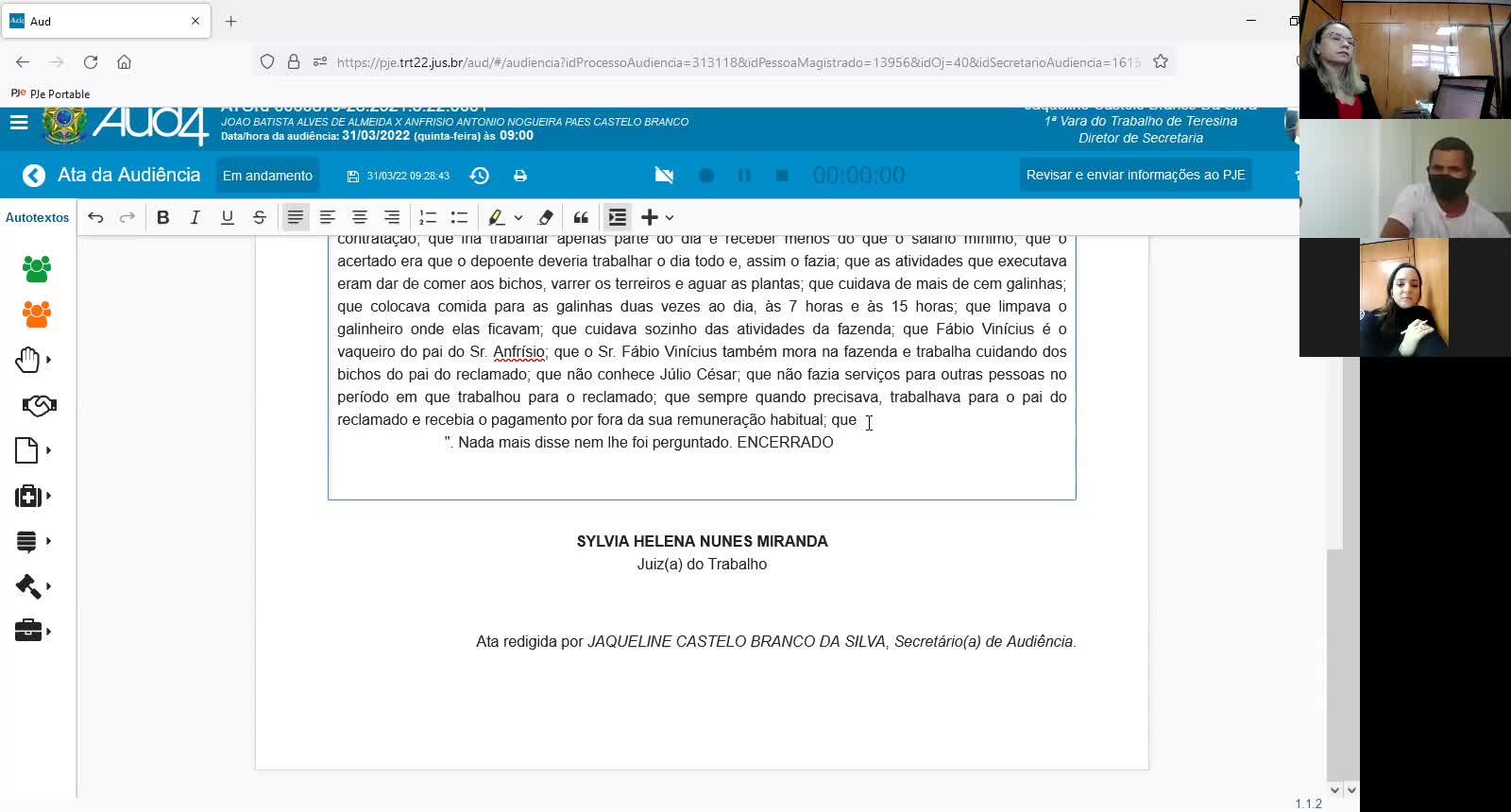The height and width of the screenshot is (812, 1511).
Task: Click the save icon with timestamp 31/03/22
Action: click(x=353, y=176)
